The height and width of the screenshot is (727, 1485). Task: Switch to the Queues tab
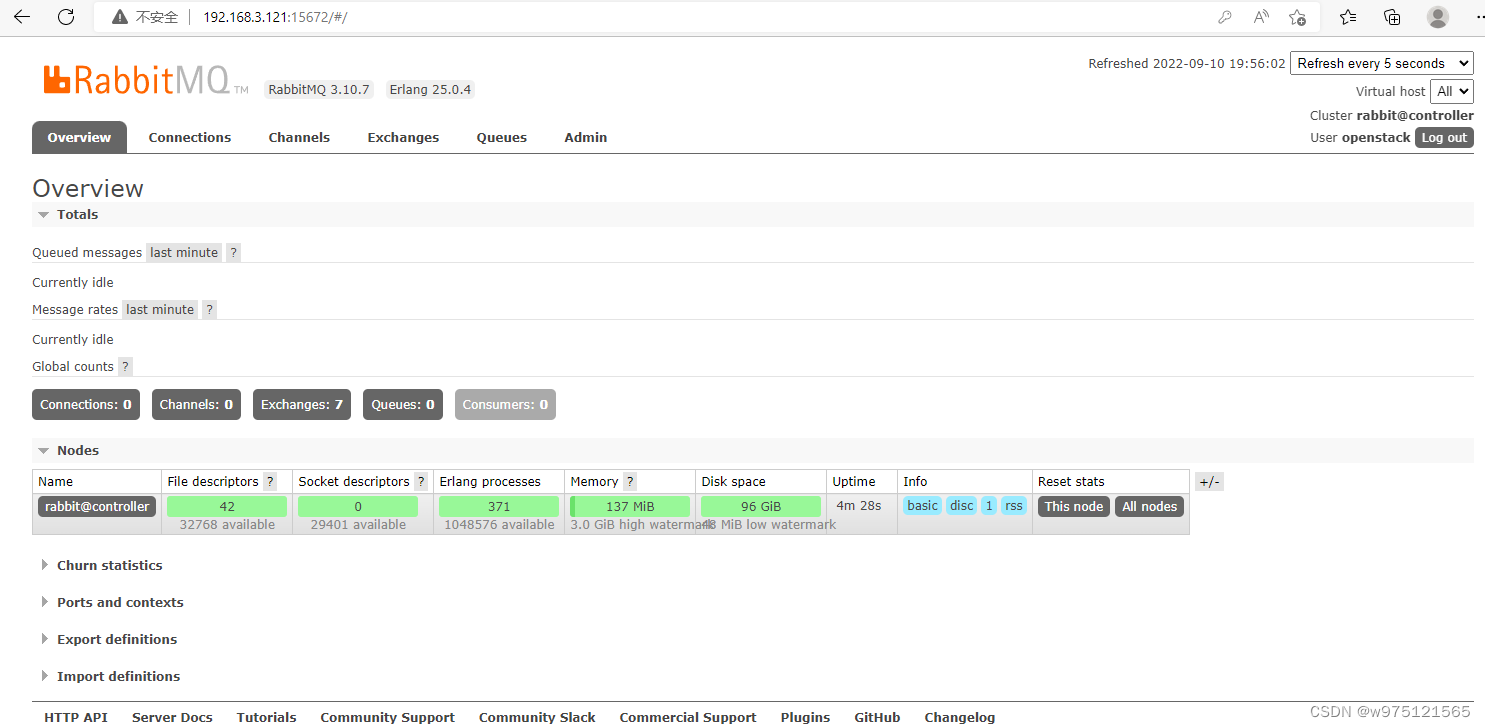coord(501,137)
